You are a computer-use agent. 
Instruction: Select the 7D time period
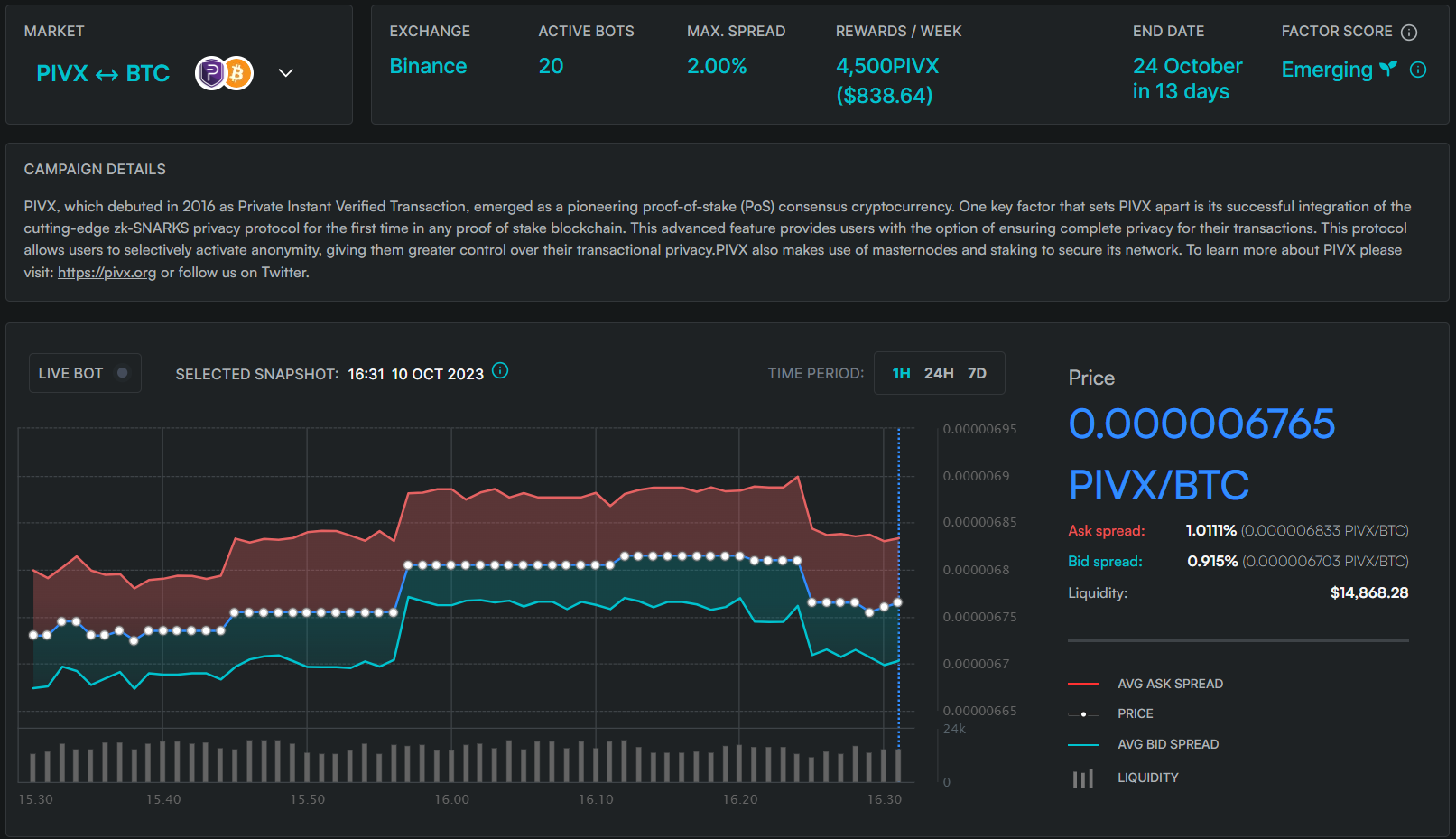[977, 373]
